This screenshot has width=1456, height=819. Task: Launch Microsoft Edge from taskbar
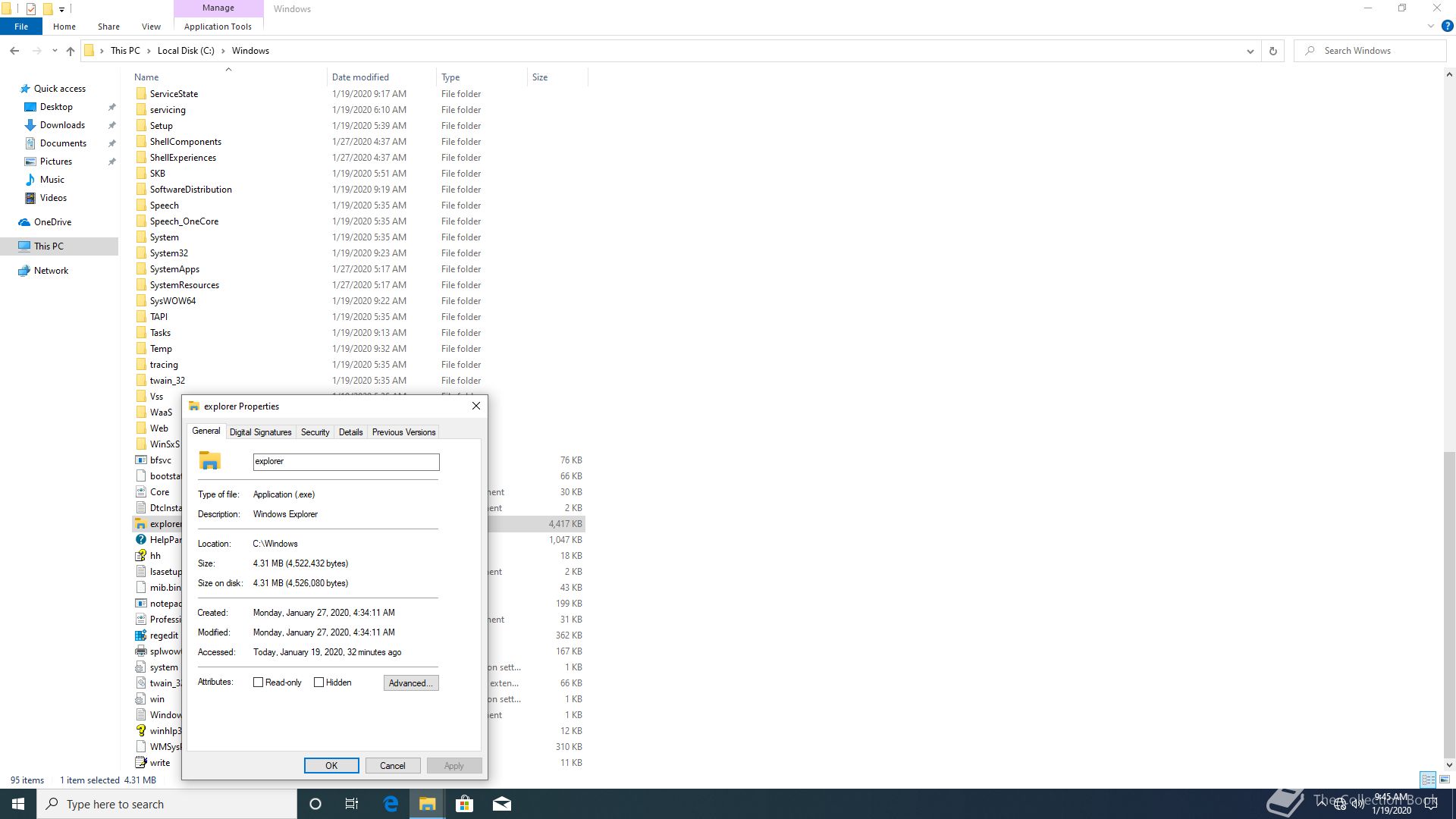point(391,804)
